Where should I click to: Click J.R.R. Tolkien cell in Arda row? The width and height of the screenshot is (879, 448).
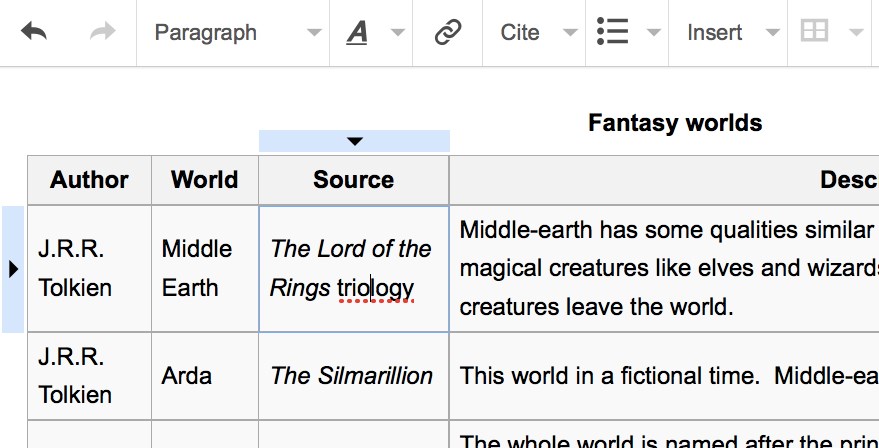point(89,376)
